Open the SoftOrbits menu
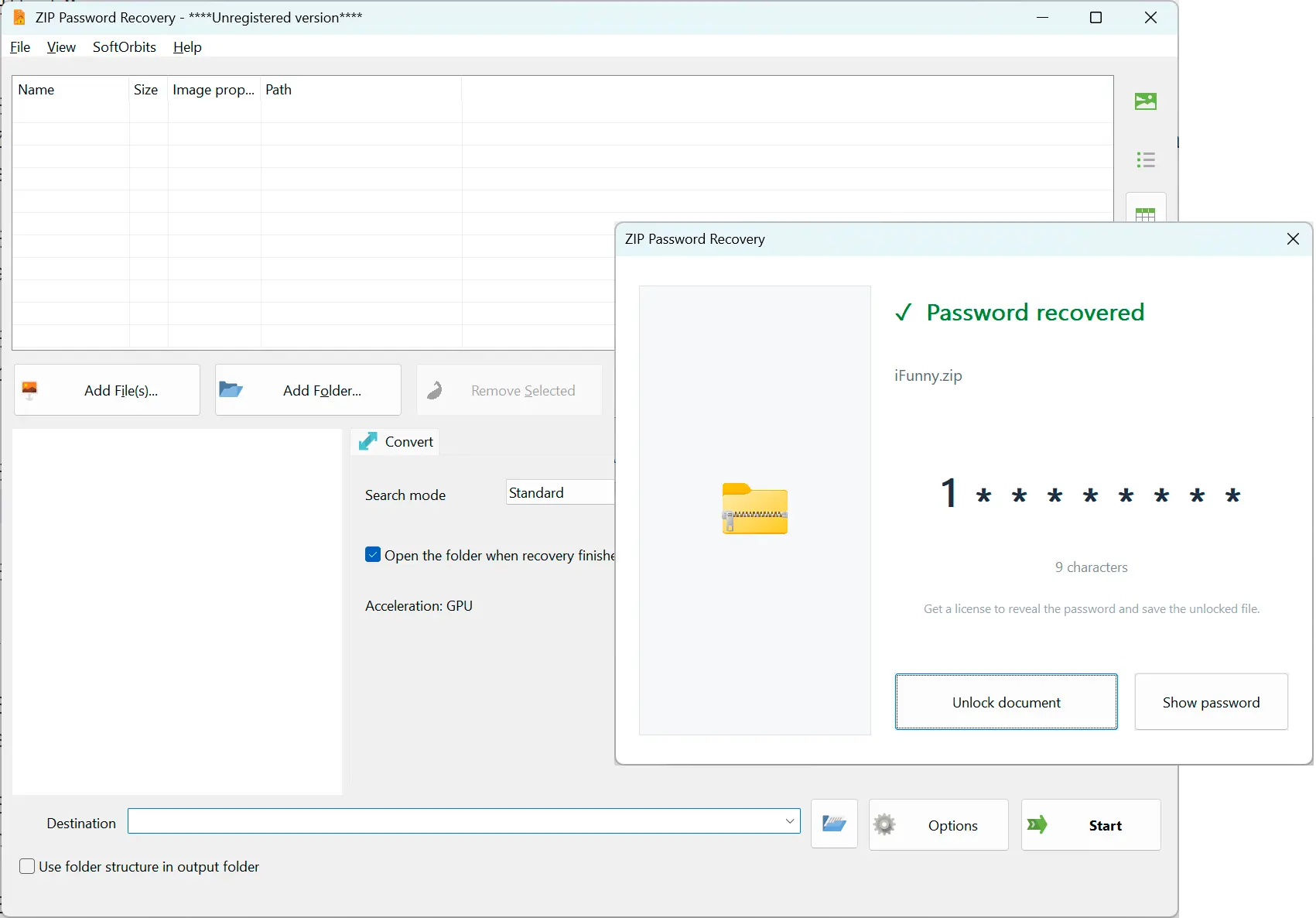The height and width of the screenshot is (918, 1316). [125, 47]
